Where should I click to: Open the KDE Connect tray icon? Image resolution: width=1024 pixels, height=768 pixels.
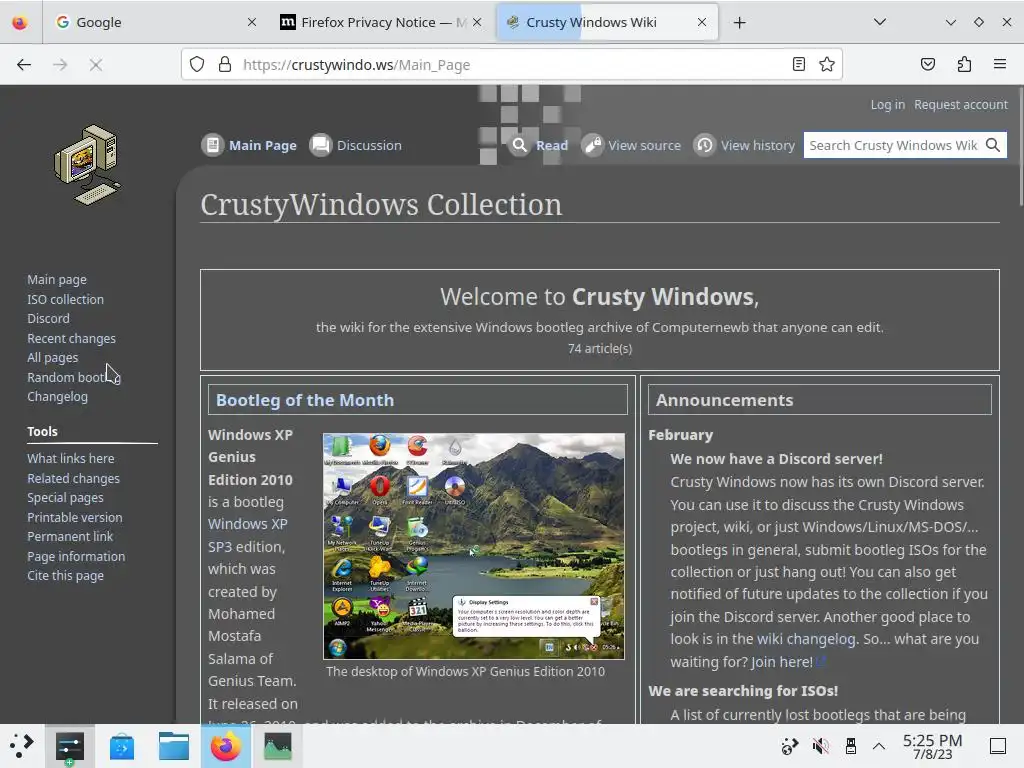(x=790, y=746)
